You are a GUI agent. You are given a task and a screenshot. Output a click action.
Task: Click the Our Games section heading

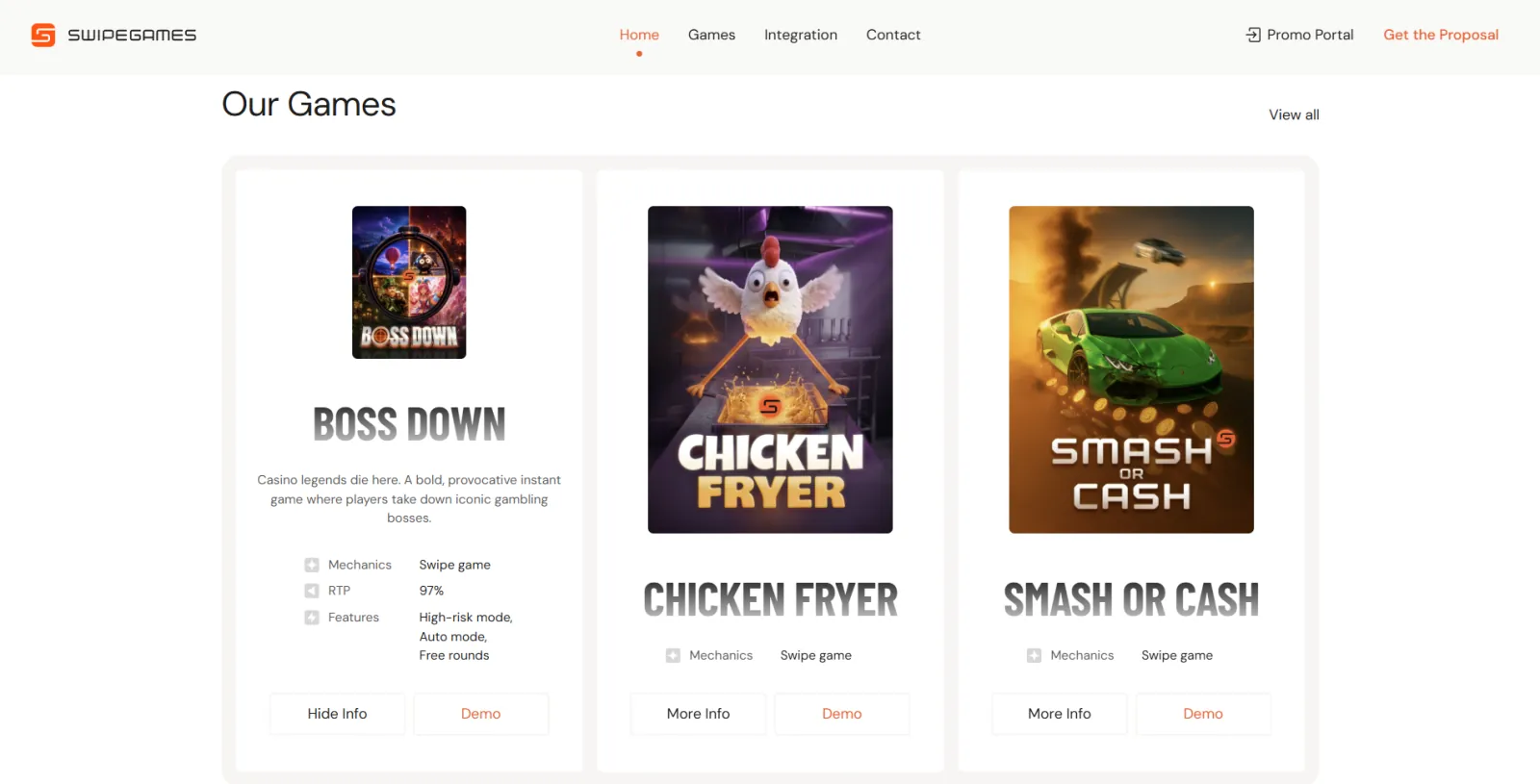coord(309,104)
